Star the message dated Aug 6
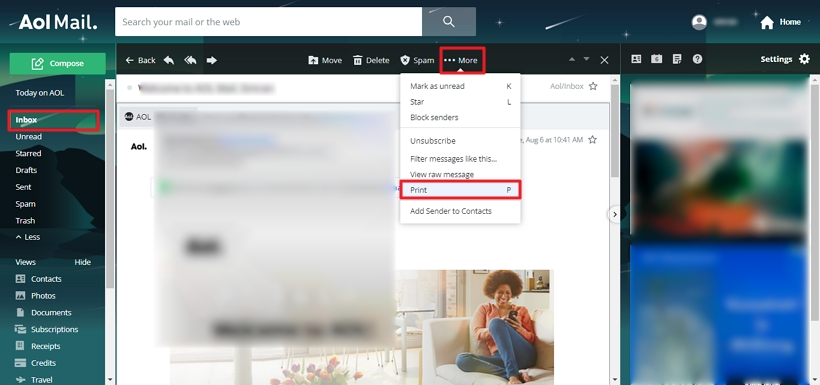The width and height of the screenshot is (820, 385). click(592, 140)
